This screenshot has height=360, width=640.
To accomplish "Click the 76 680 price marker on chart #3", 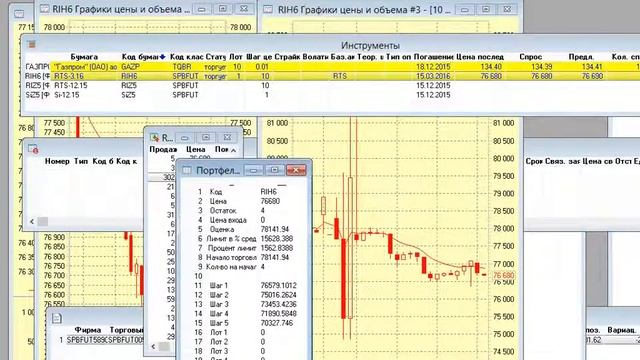I will 503,276.
